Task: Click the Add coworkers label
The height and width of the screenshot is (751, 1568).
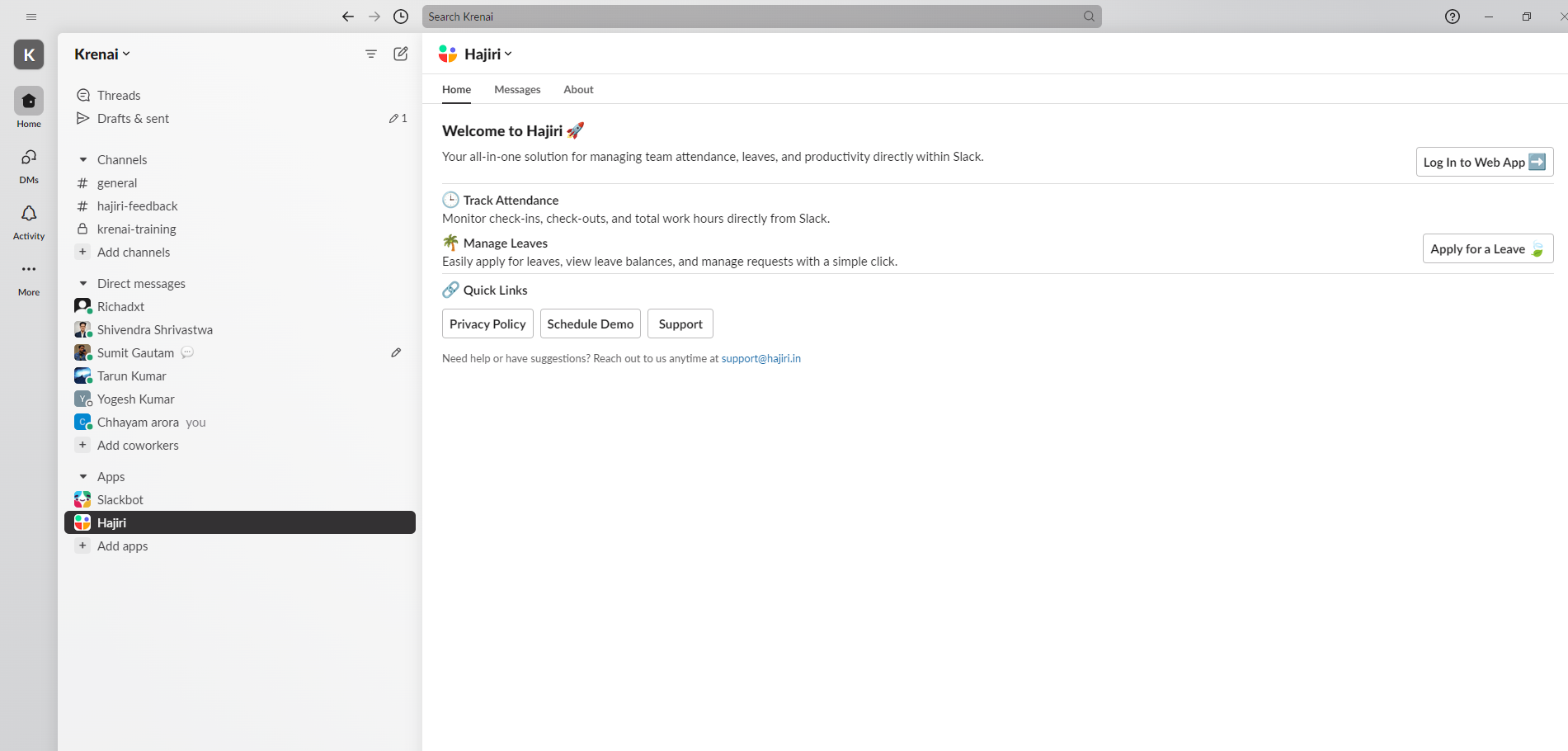Action: click(138, 445)
